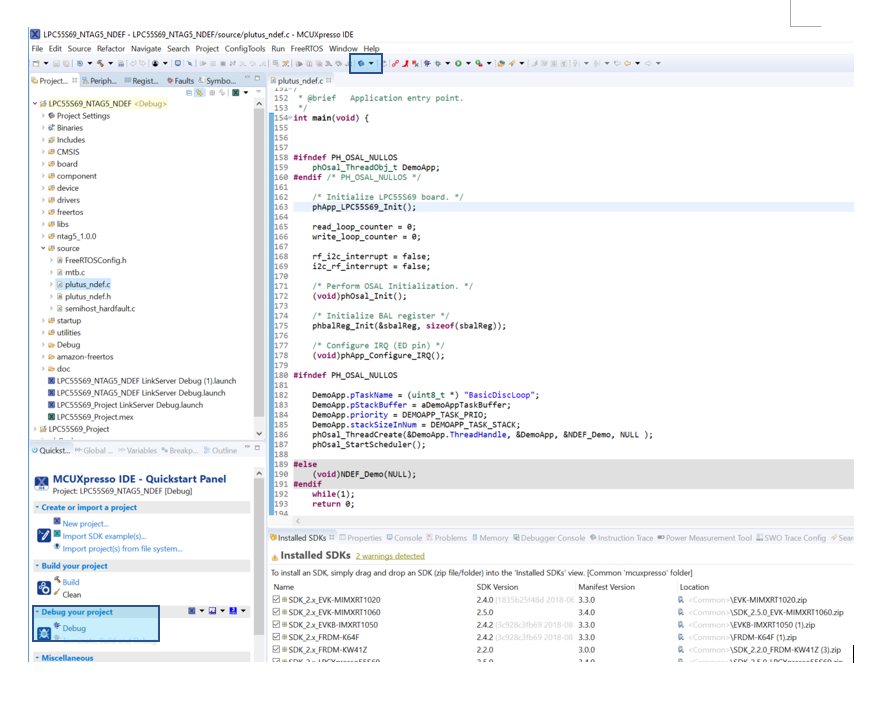Toggle the SDK_2.x_FRDM-K64F checkbox
The width and height of the screenshot is (884, 708).
[277, 636]
